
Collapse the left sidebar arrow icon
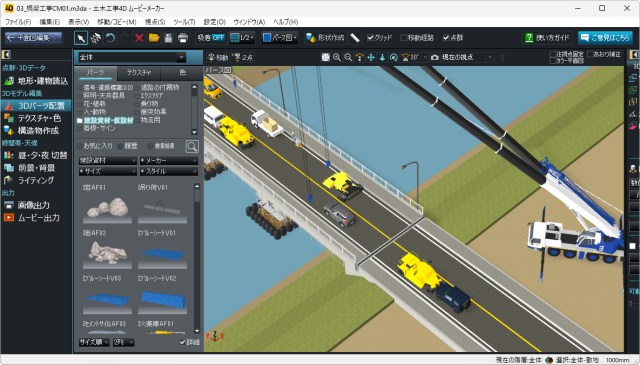click(x=6, y=54)
